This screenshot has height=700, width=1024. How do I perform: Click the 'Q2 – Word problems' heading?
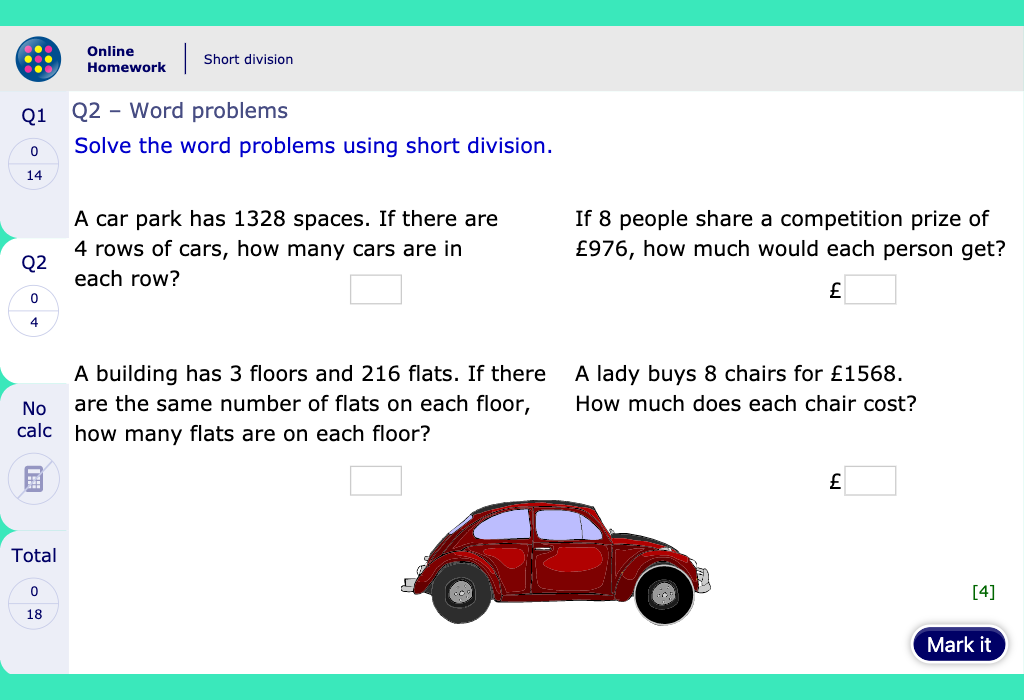(x=180, y=111)
